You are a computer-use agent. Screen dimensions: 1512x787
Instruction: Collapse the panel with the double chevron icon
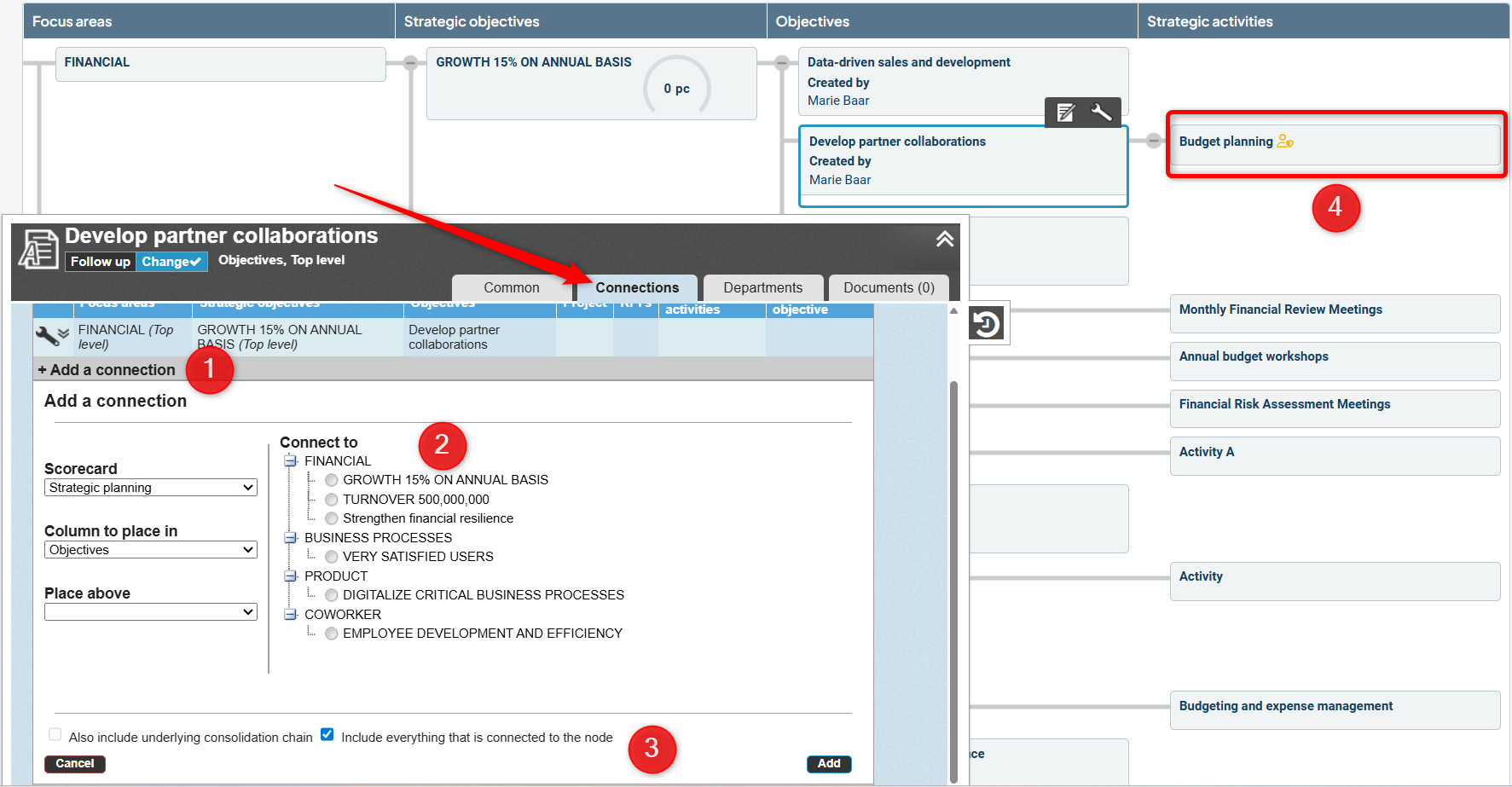click(944, 240)
